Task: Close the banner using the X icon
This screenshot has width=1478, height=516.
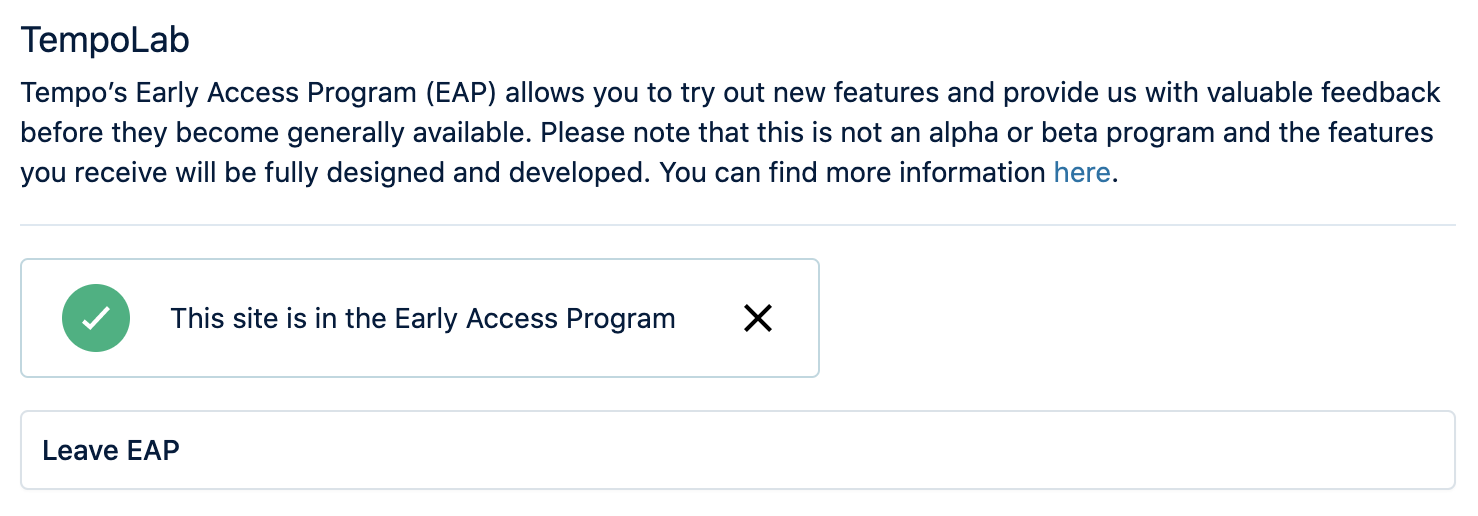Action: click(758, 318)
